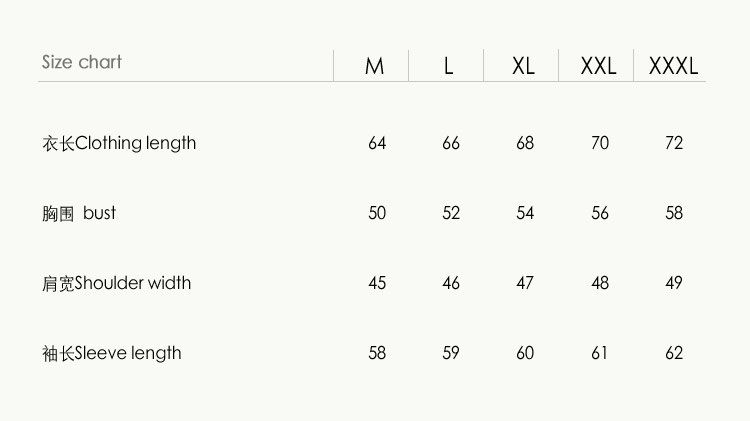The width and height of the screenshot is (750, 421).
Task: Click clothing length value 68 for XL
Action: coord(525,143)
